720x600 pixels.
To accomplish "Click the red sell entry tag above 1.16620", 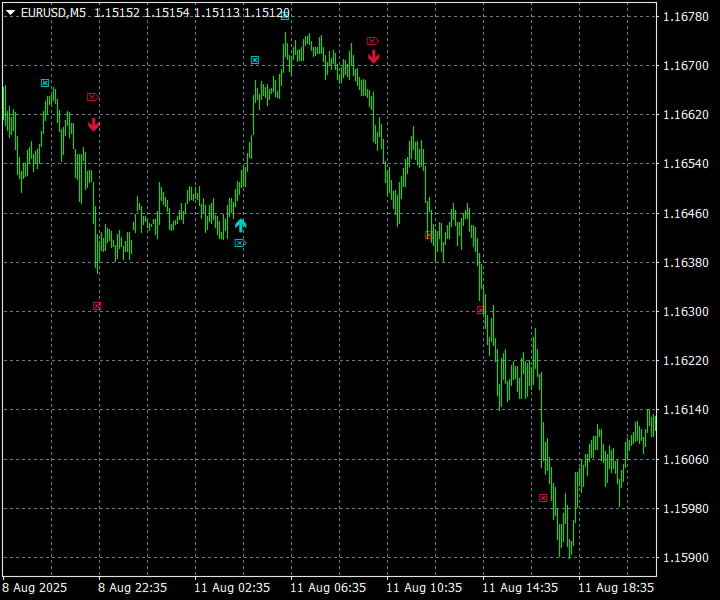I will (93, 97).
